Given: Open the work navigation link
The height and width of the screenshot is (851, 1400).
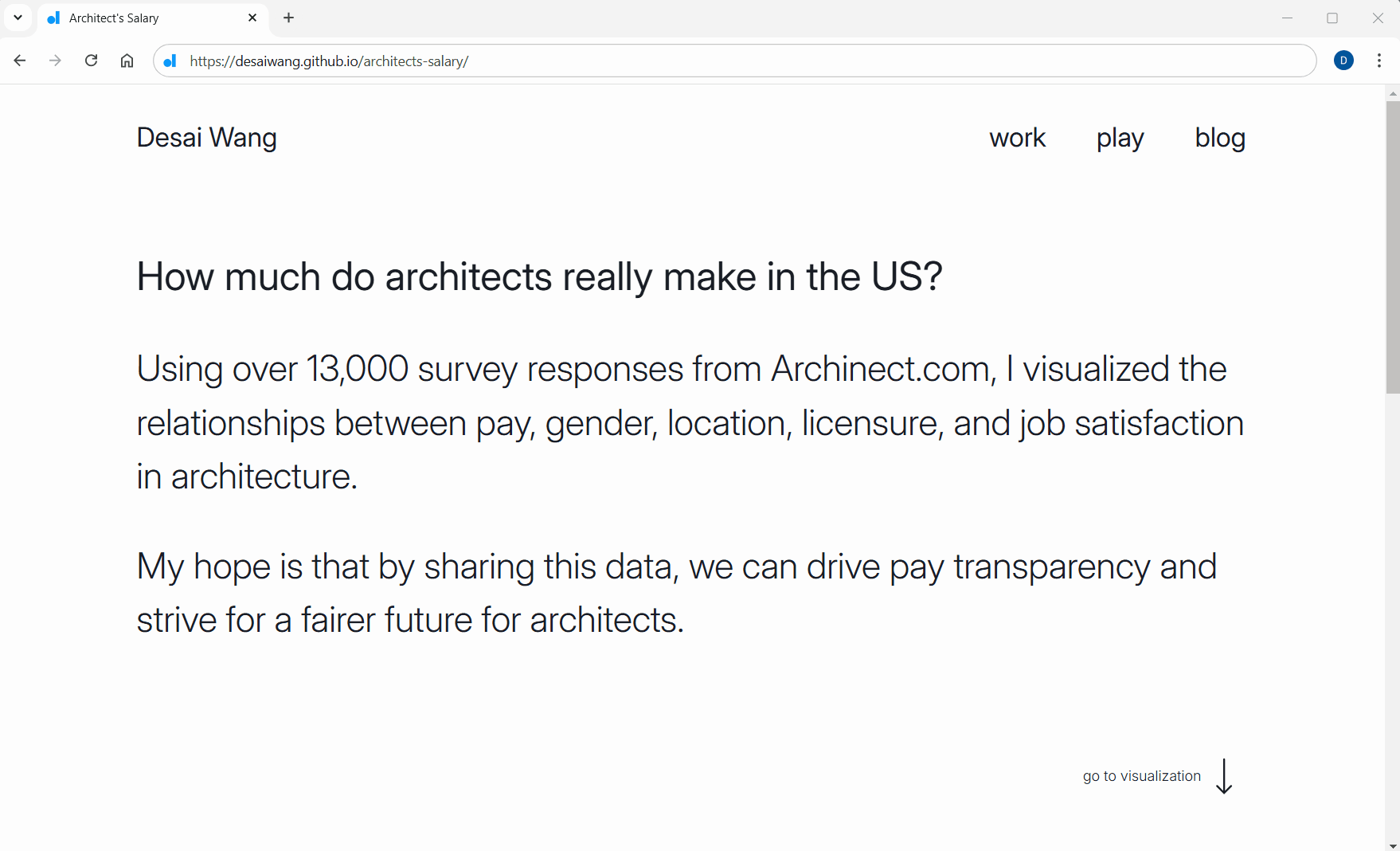Looking at the screenshot, I should 1017,138.
